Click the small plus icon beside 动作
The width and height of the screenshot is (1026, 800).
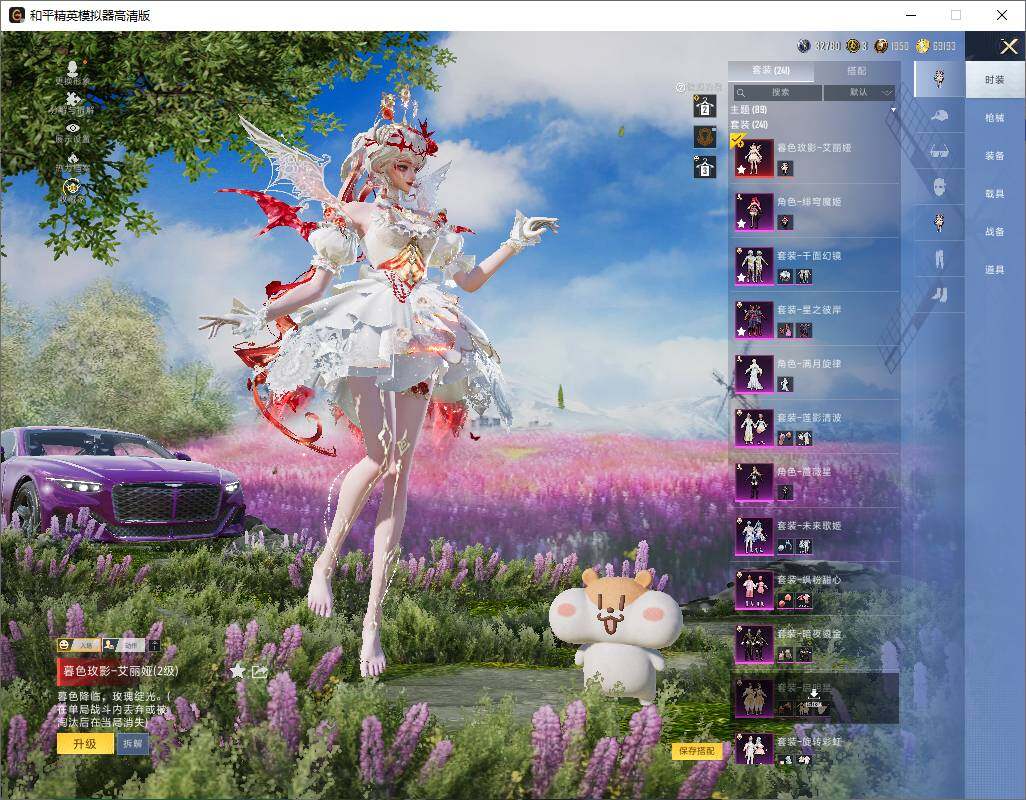154,645
